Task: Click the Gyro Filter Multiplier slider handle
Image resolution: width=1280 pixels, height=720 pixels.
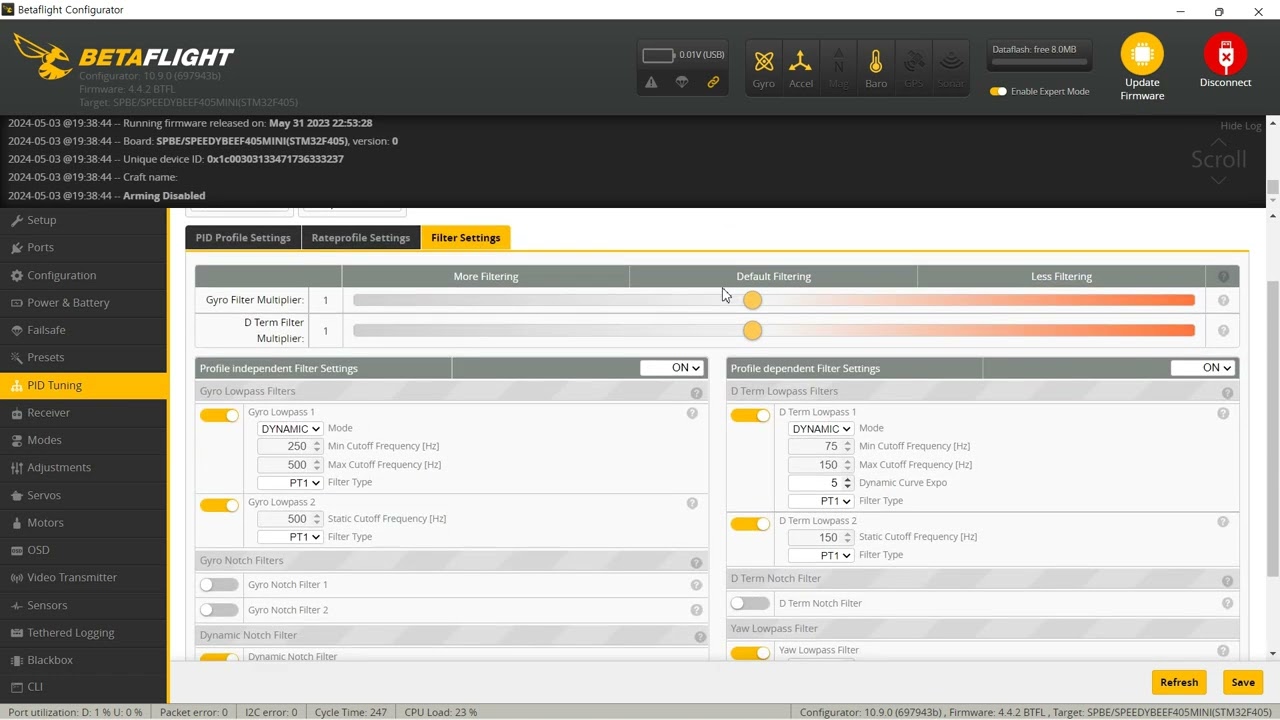Action: [x=752, y=300]
